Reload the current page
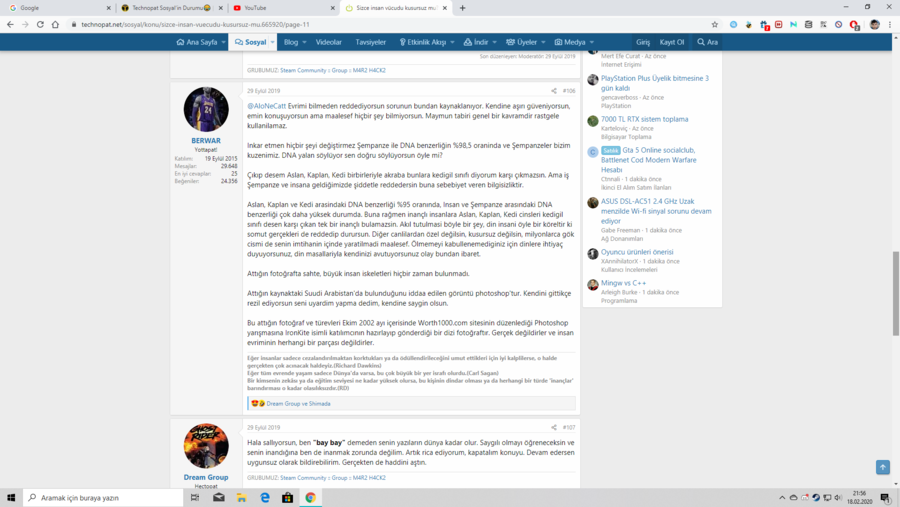The height and width of the screenshot is (507, 900). pyautogui.click(x=40, y=25)
